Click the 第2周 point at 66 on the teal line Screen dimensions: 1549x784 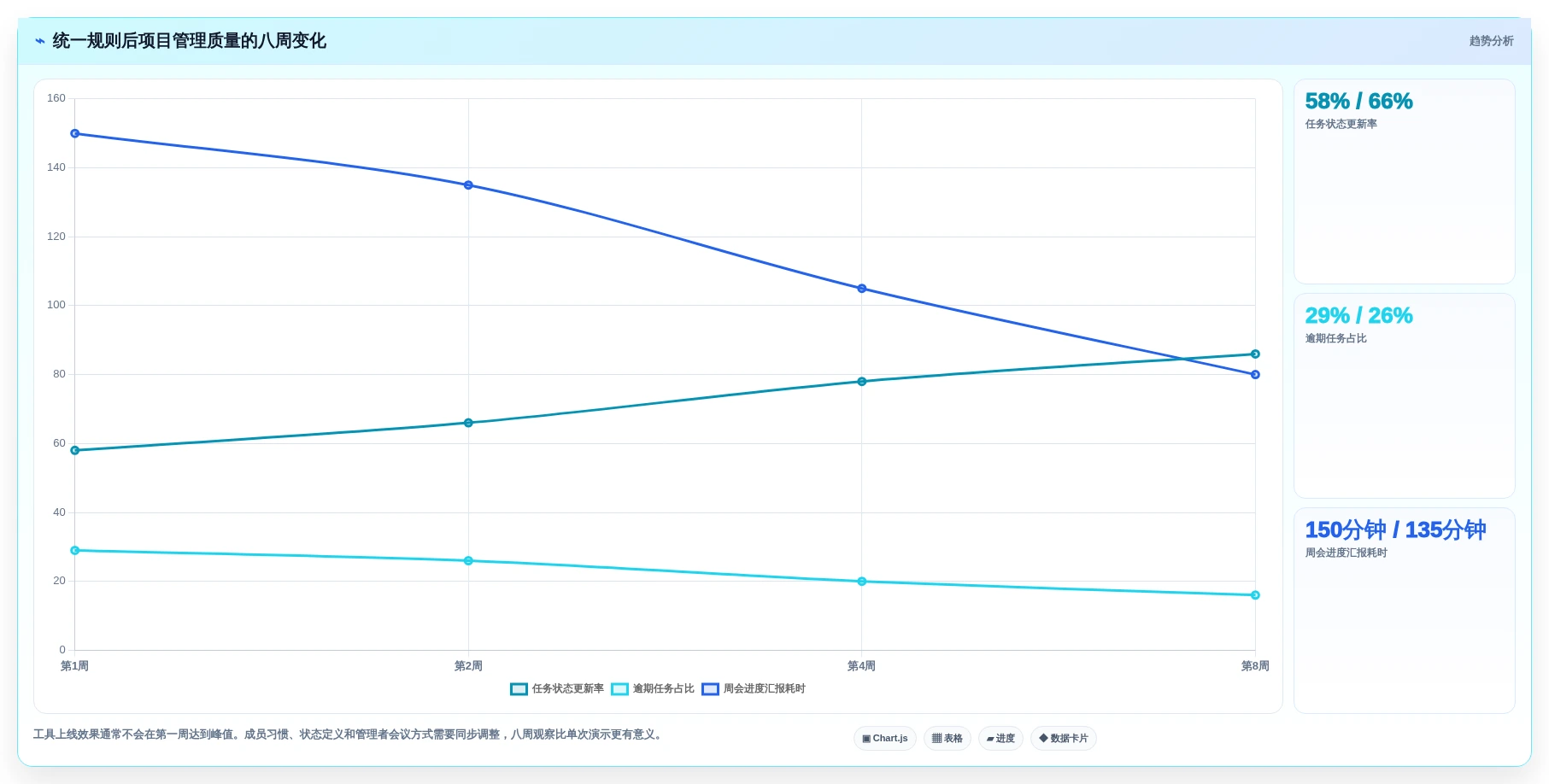[468, 423]
